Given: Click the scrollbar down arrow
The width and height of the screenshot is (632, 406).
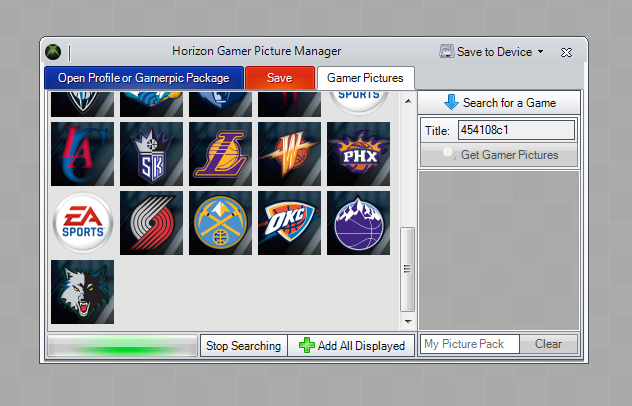Looking at the screenshot, I should pos(408,322).
